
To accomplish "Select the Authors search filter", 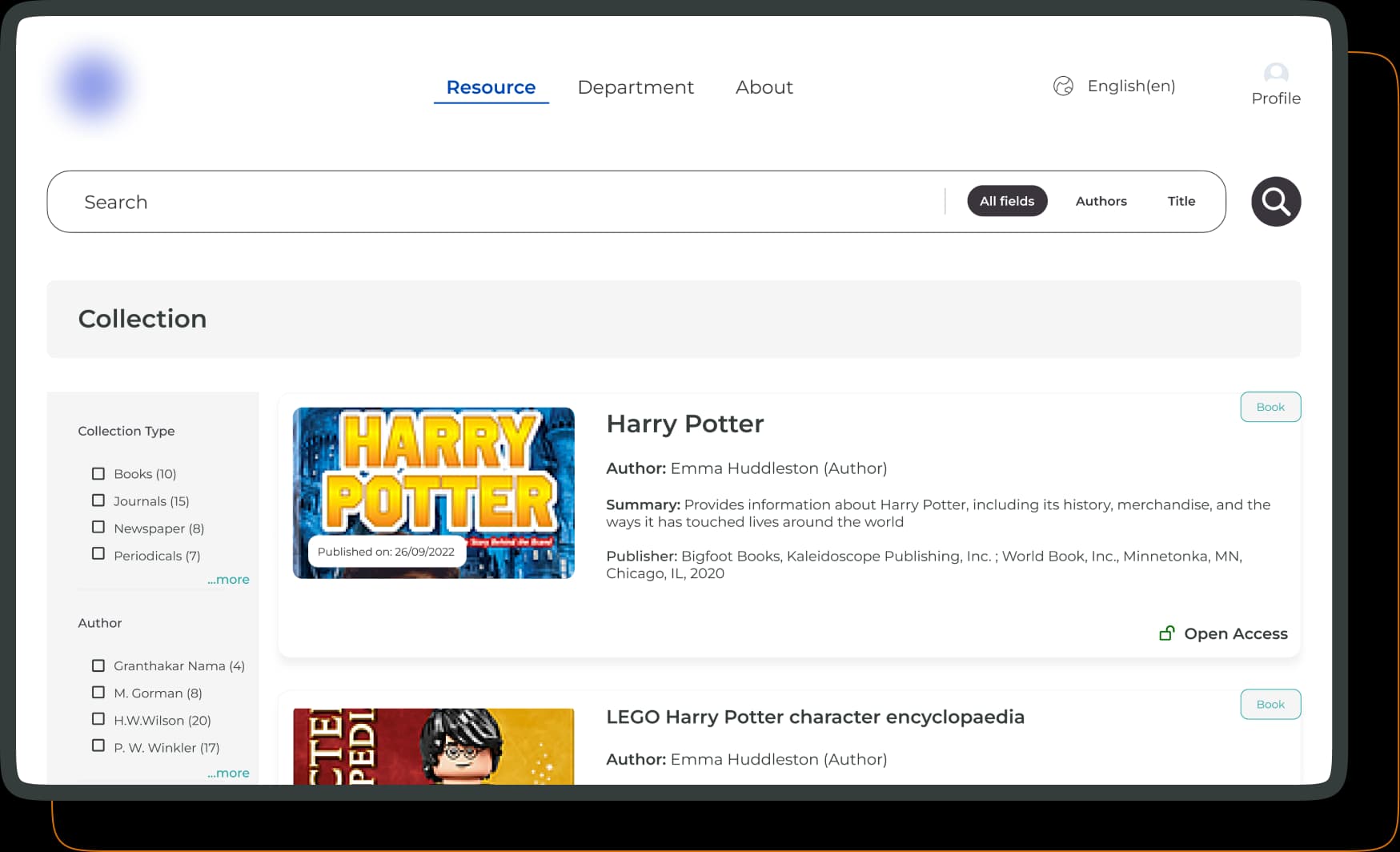I will (1101, 201).
